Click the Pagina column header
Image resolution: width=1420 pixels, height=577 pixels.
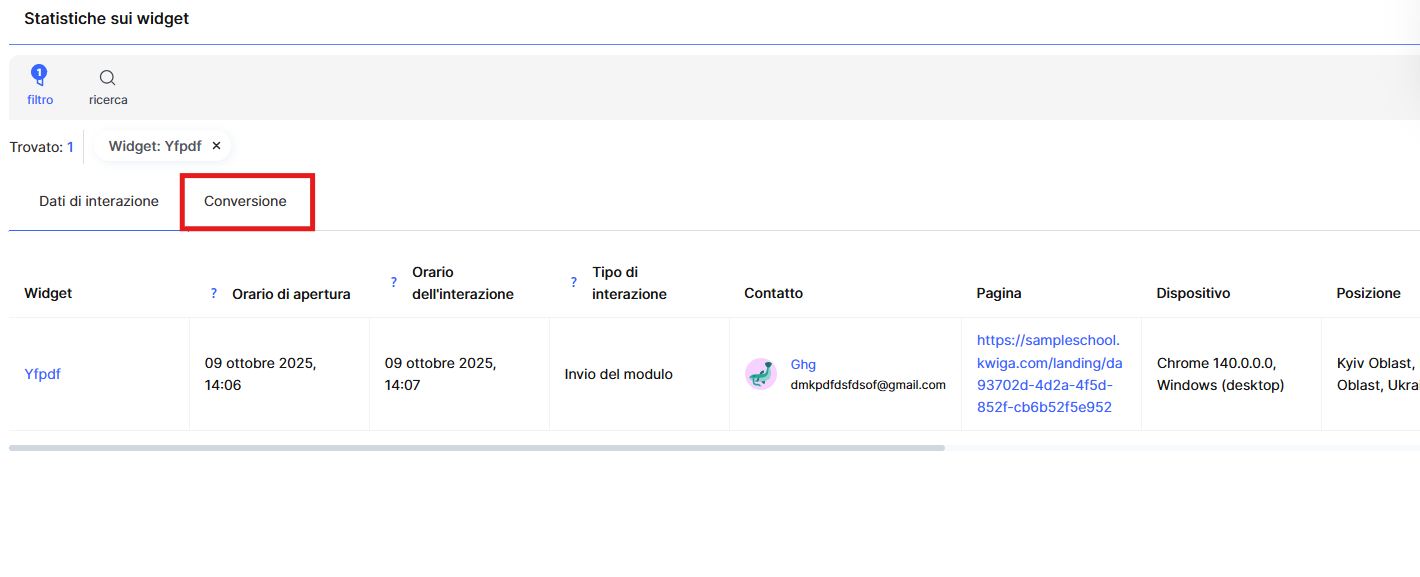[x=998, y=293]
